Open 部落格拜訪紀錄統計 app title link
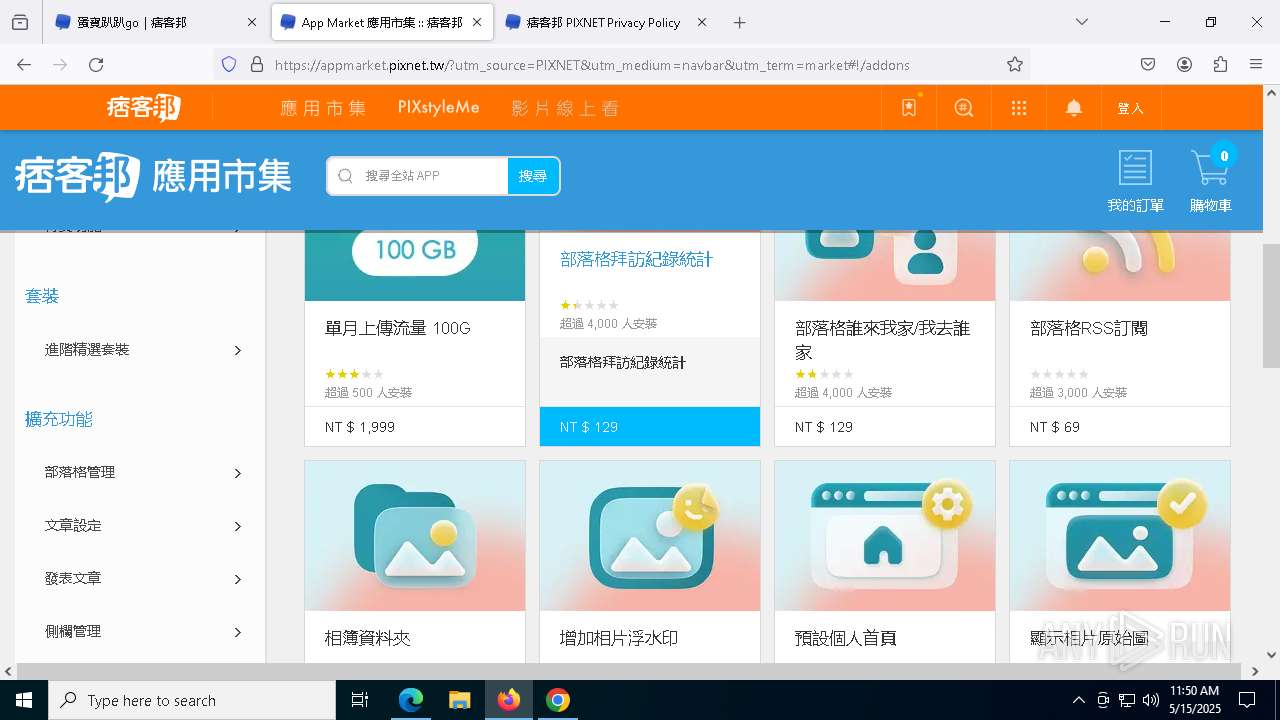This screenshot has width=1280, height=720. [x=636, y=260]
